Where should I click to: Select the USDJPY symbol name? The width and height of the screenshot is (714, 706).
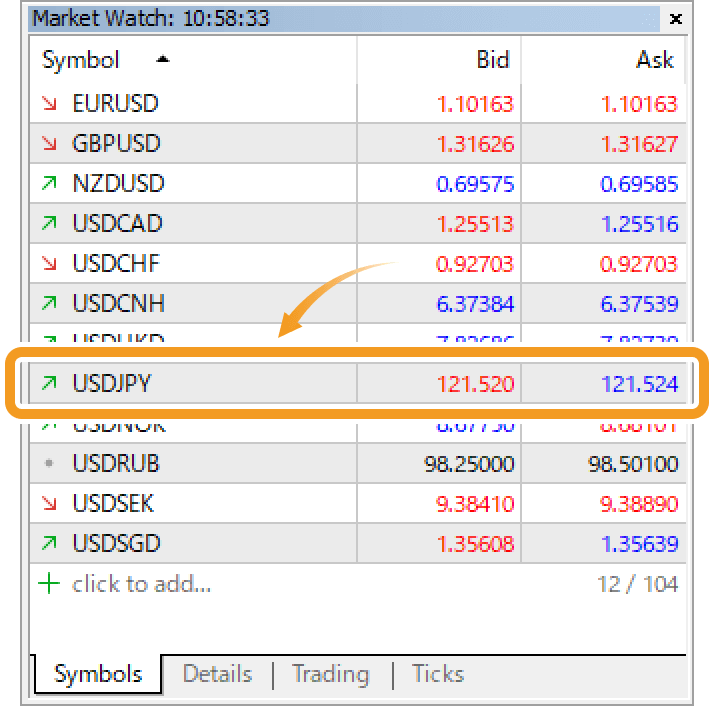(x=112, y=384)
